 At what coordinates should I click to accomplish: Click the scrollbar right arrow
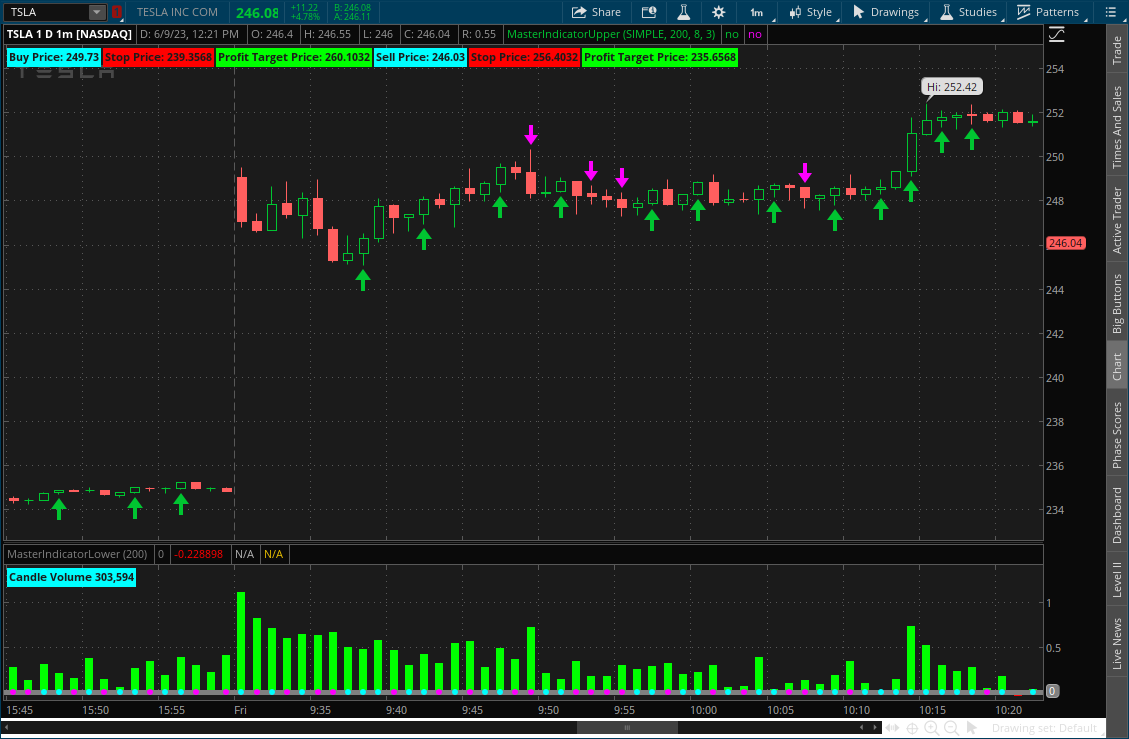[875, 727]
